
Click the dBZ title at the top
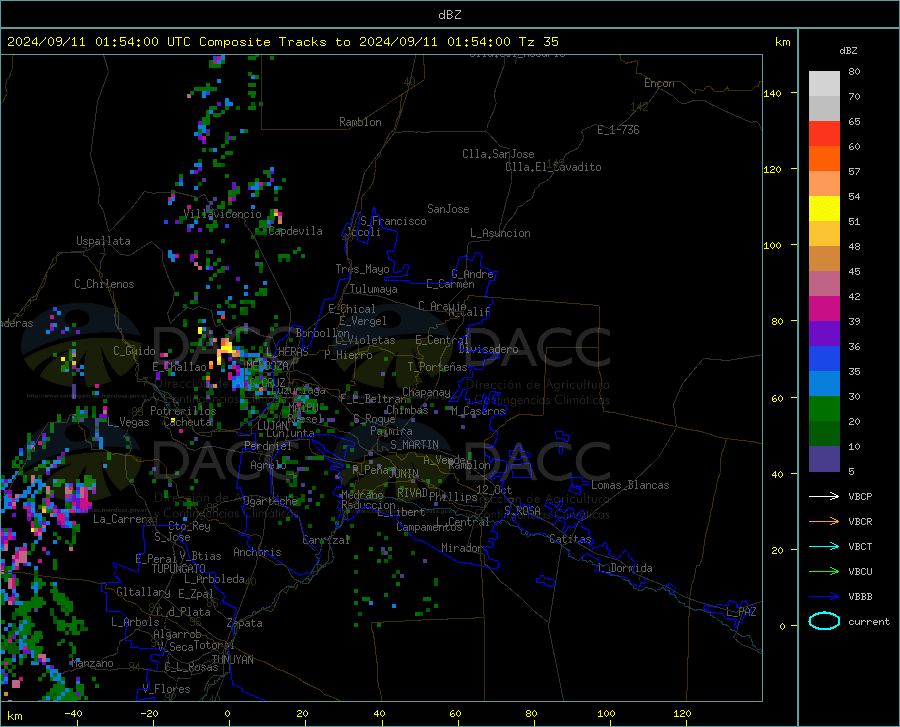click(x=449, y=15)
